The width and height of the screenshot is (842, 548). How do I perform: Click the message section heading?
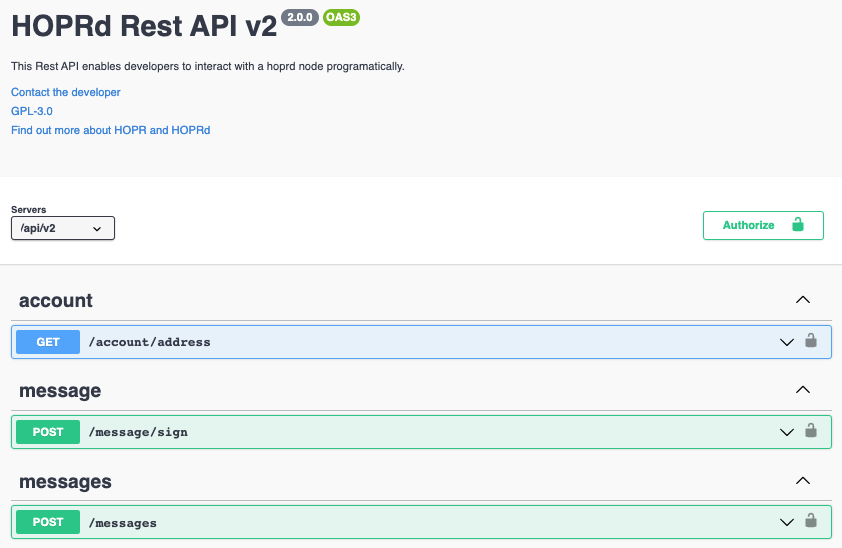(x=60, y=391)
